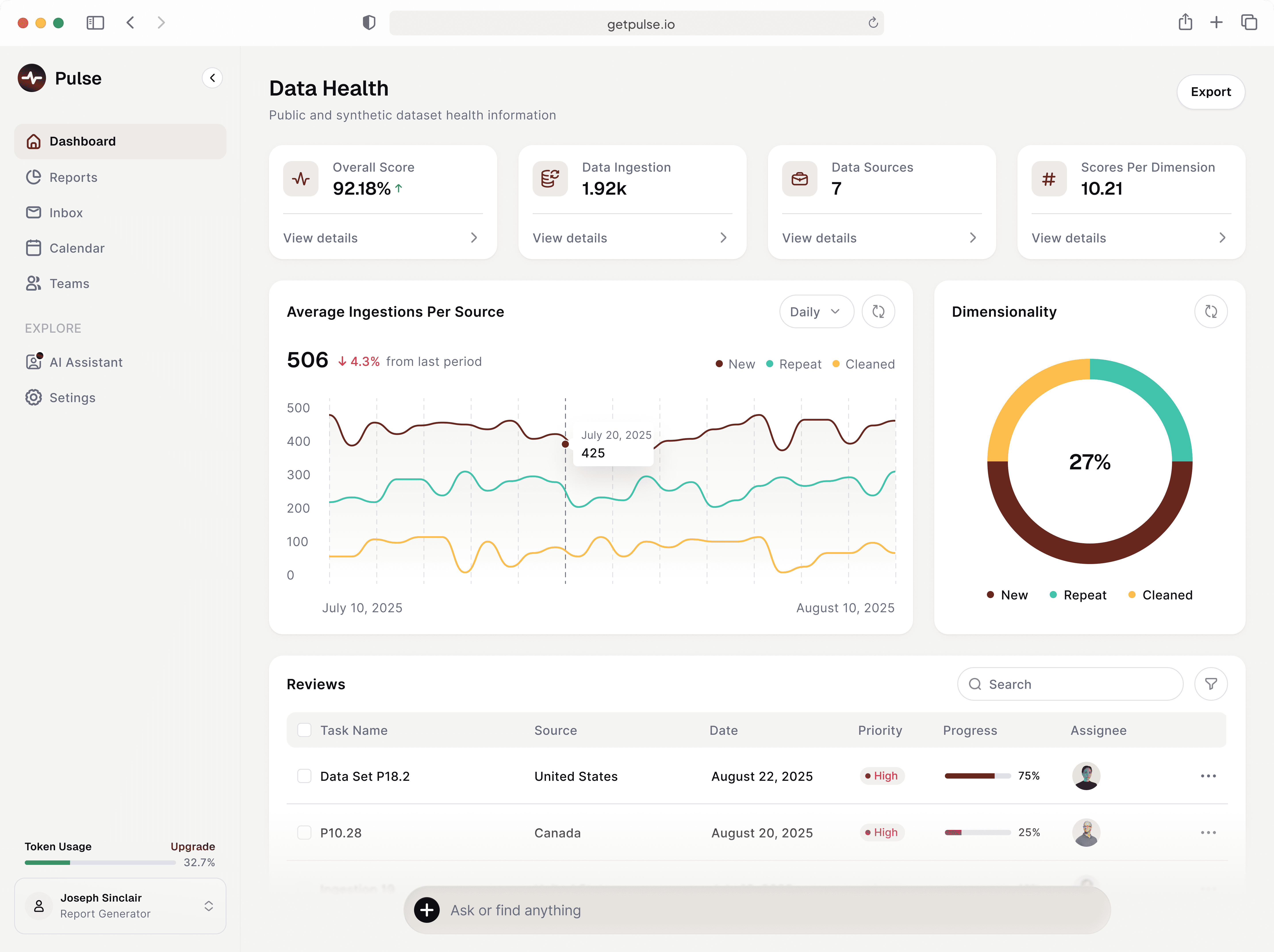Collapse the Pulse sidebar
This screenshot has height=952, width=1274.
213,78
